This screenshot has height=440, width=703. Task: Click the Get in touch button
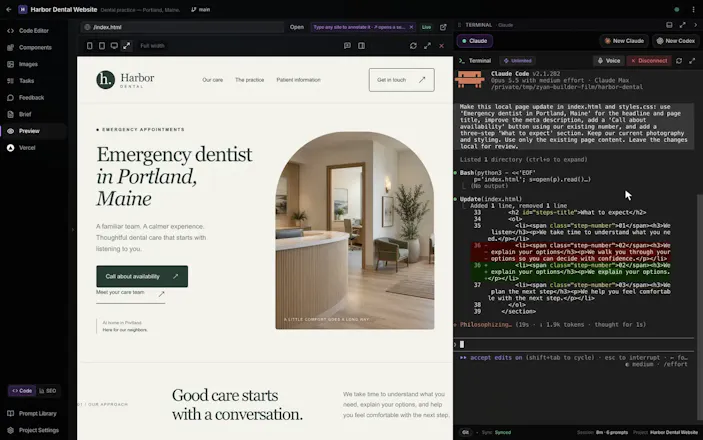(x=401, y=80)
